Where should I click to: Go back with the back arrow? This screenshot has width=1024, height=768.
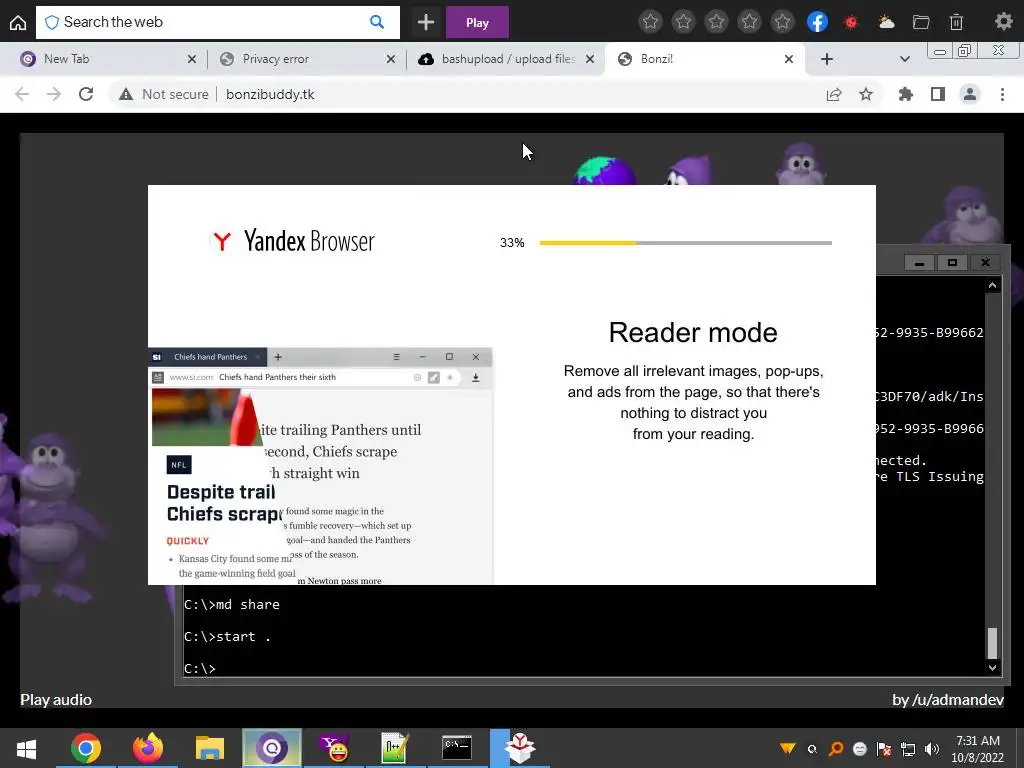point(22,94)
